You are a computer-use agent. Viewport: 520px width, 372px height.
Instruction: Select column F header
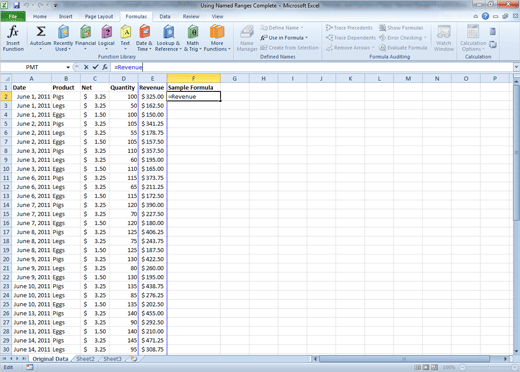193,79
